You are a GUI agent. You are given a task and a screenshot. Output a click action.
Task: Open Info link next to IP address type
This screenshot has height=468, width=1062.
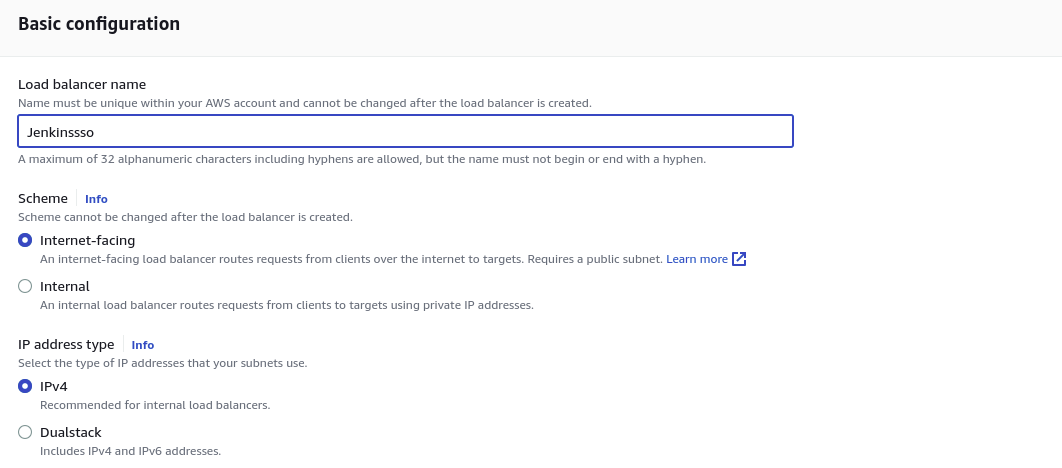[143, 345]
